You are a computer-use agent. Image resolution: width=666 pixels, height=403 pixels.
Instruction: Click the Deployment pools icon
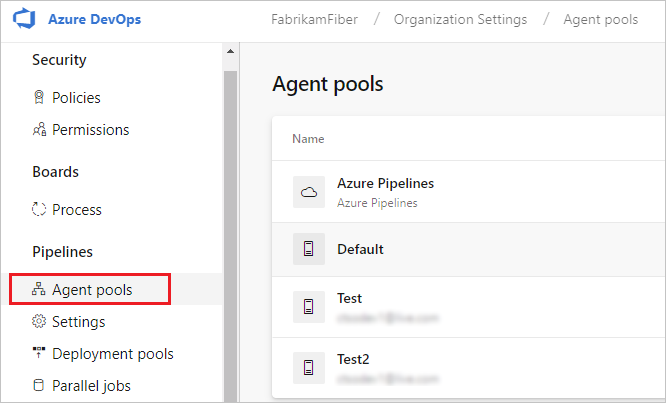click(40, 354)
